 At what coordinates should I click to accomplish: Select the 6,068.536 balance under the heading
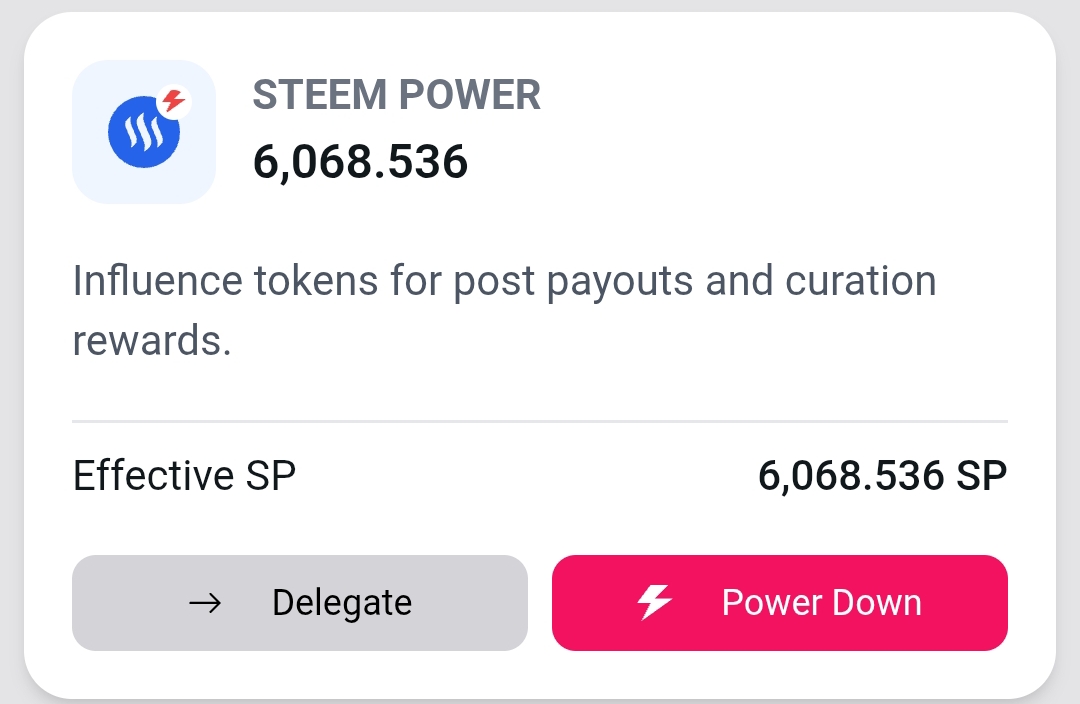360,162
